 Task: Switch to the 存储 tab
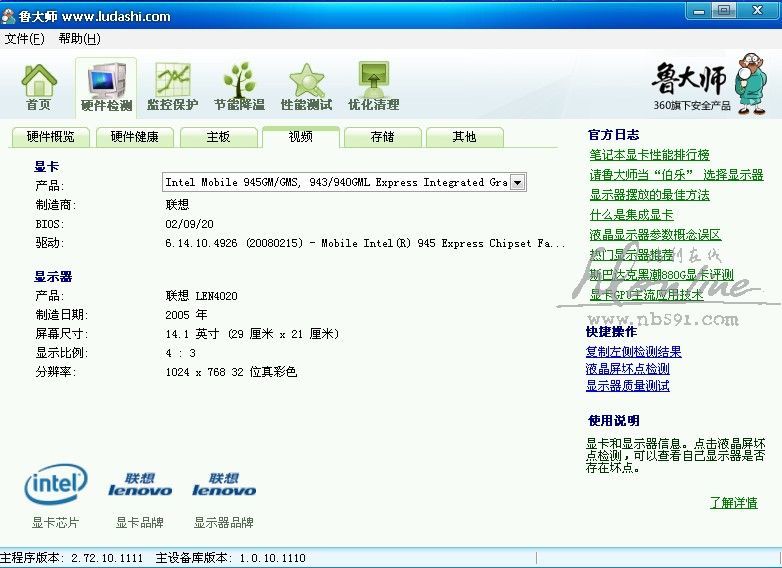pos(383,137)
